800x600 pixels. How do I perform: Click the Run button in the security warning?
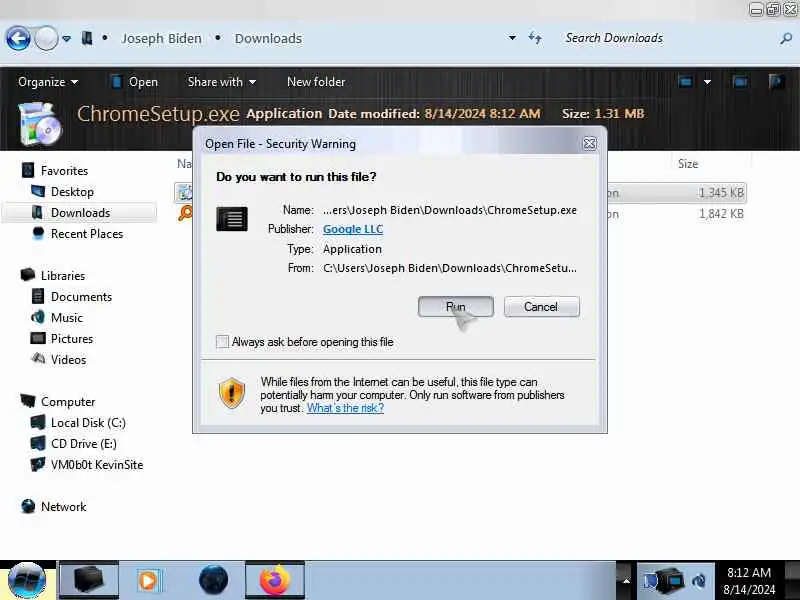coord(456,307)
